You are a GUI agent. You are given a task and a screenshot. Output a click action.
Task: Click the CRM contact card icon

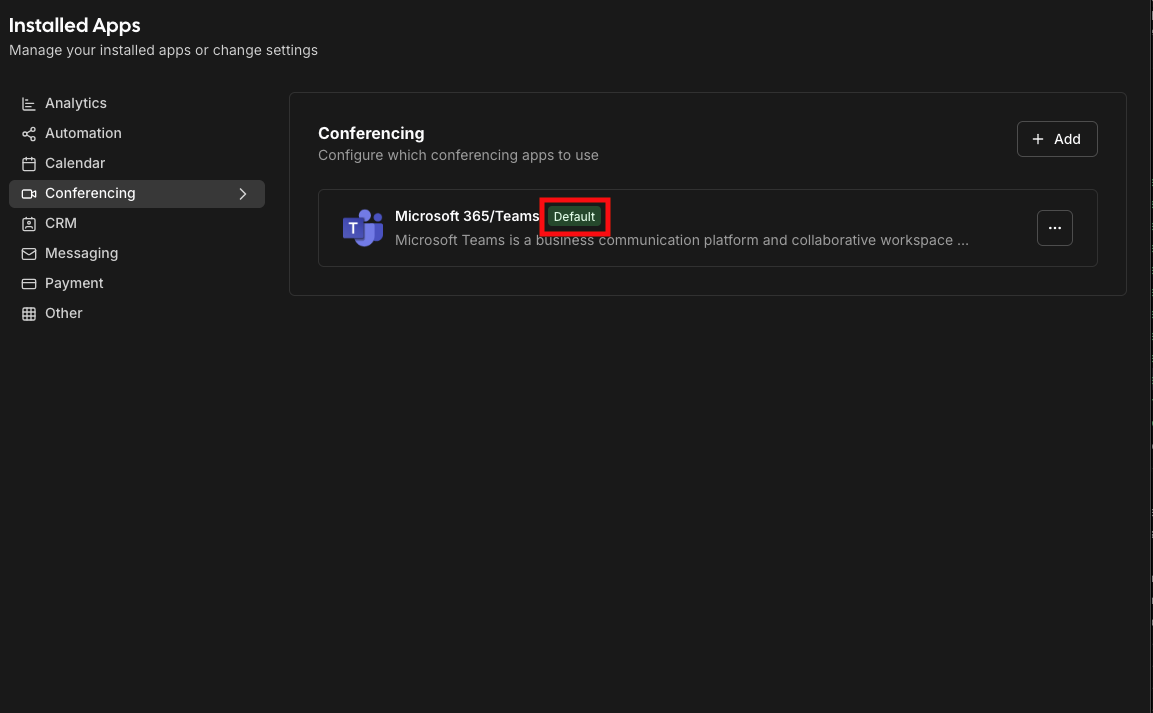(x=29, y=224)
